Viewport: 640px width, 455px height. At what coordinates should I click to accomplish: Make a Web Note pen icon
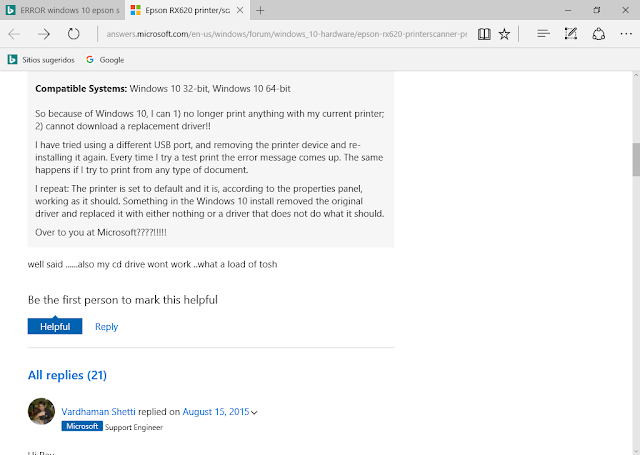[571, 33]
